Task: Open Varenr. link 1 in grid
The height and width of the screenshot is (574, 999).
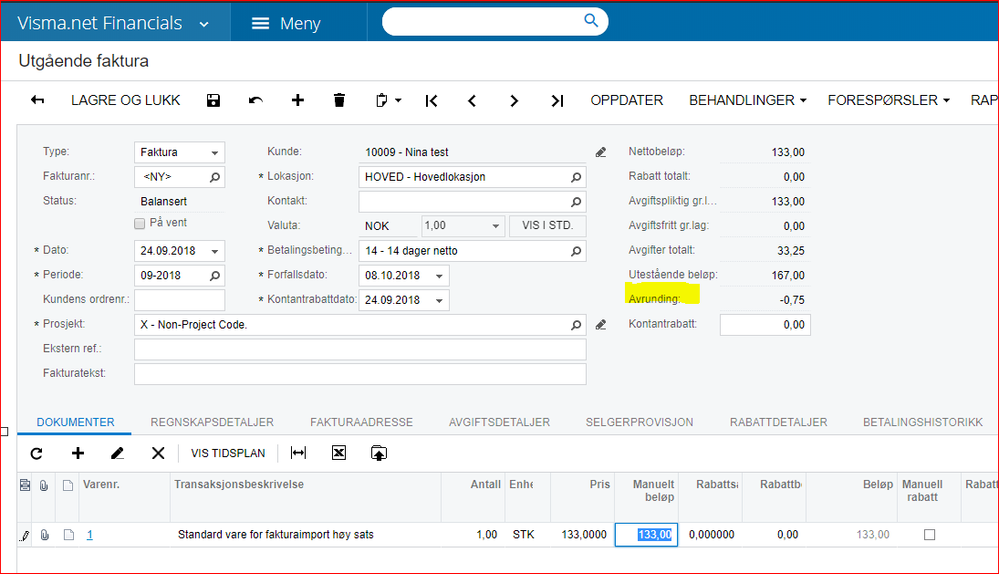Action: [x=90, y=535]
